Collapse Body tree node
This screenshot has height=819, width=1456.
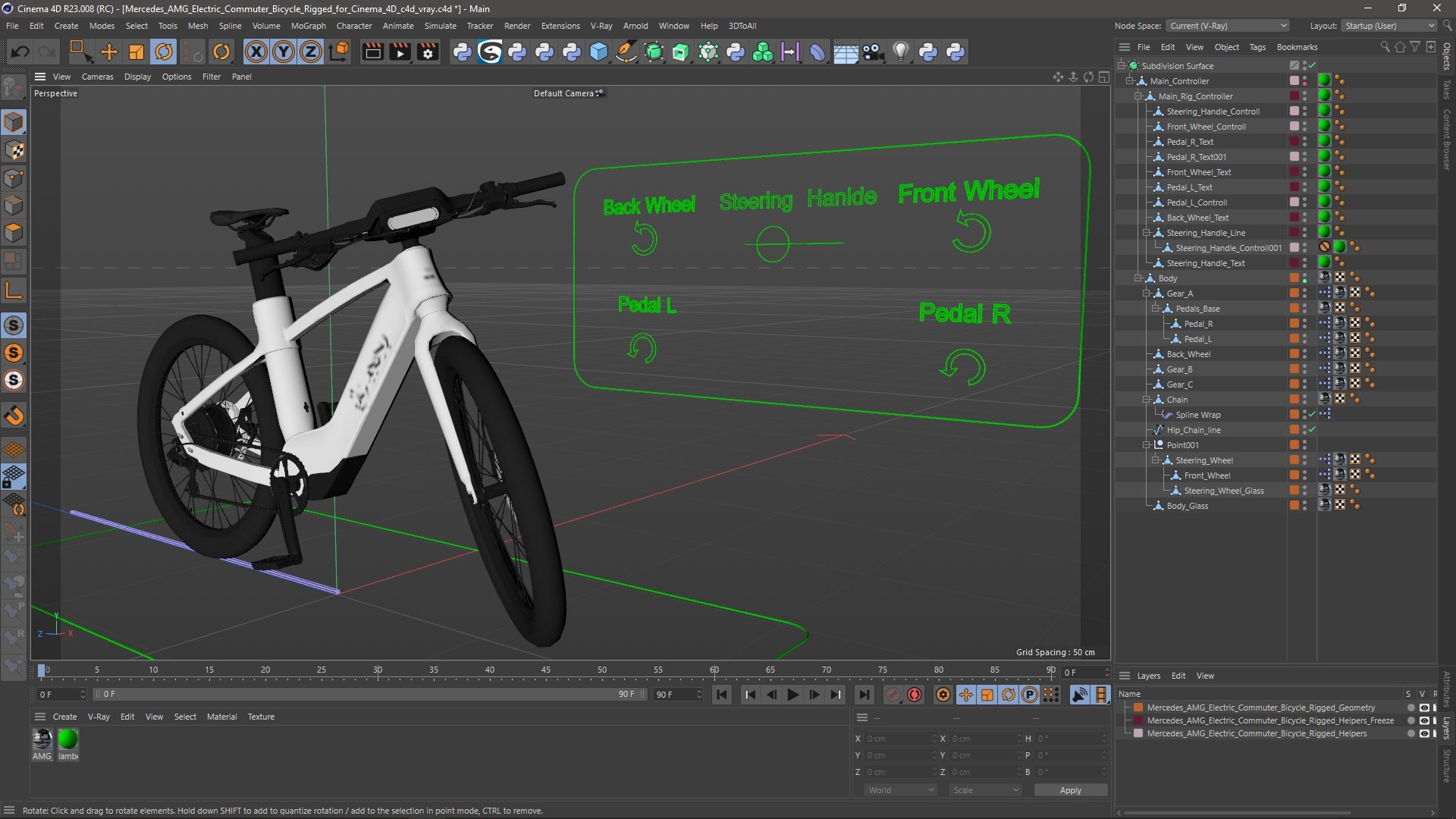click(x=1138, y=278)
